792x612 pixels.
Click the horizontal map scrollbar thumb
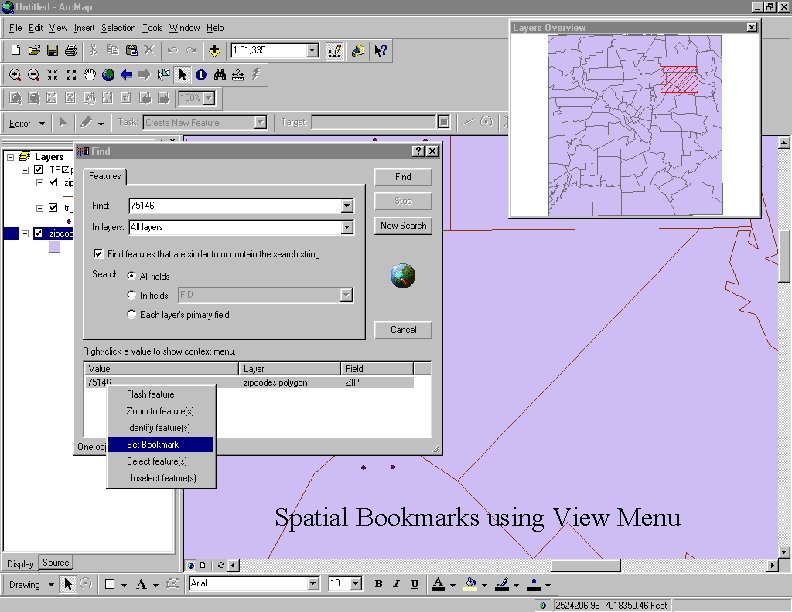point(585,566)
